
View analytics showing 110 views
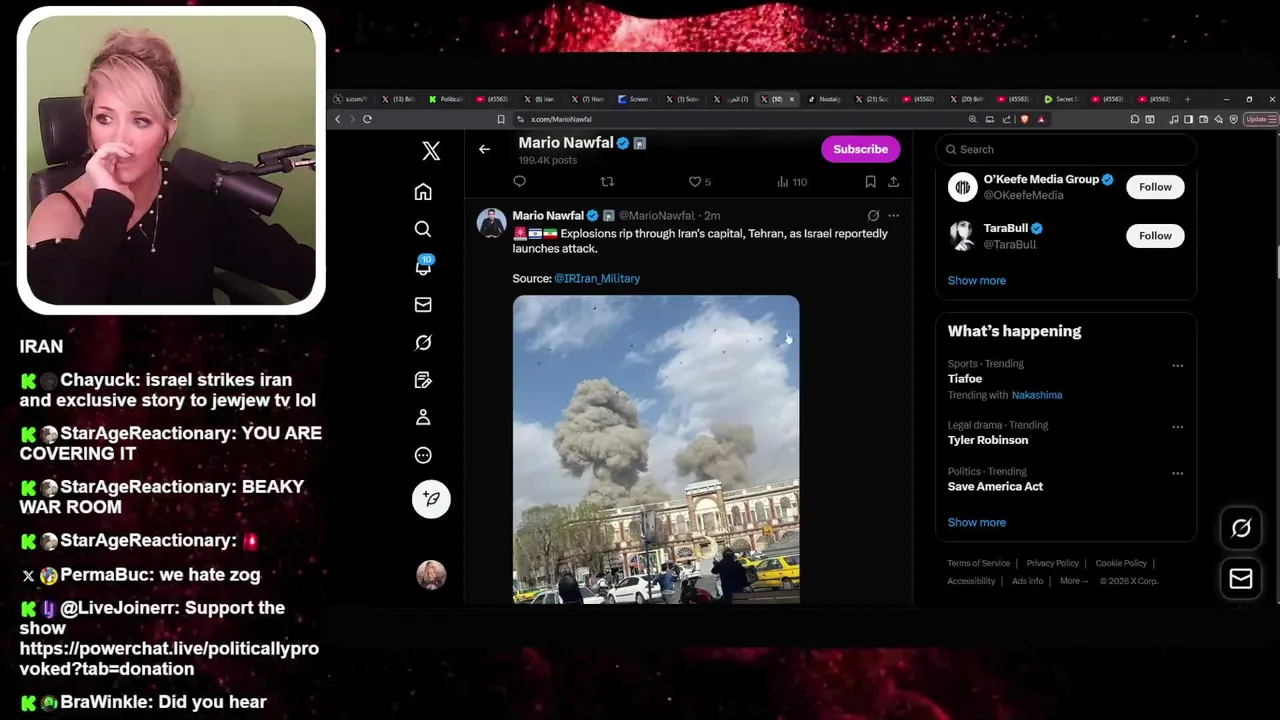tap(792, 181)
